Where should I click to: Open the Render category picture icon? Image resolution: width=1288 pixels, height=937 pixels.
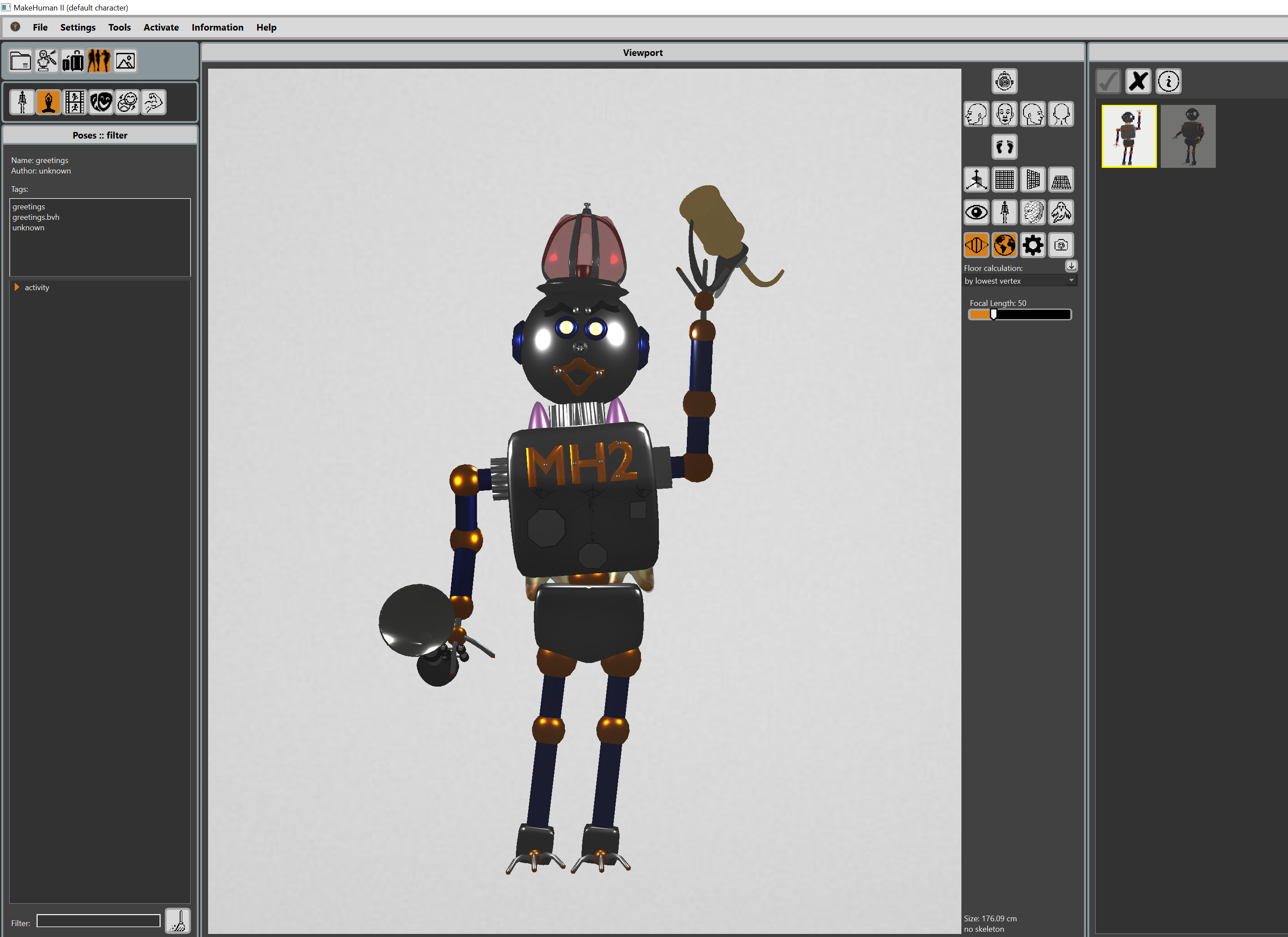(x=125, y=61)
